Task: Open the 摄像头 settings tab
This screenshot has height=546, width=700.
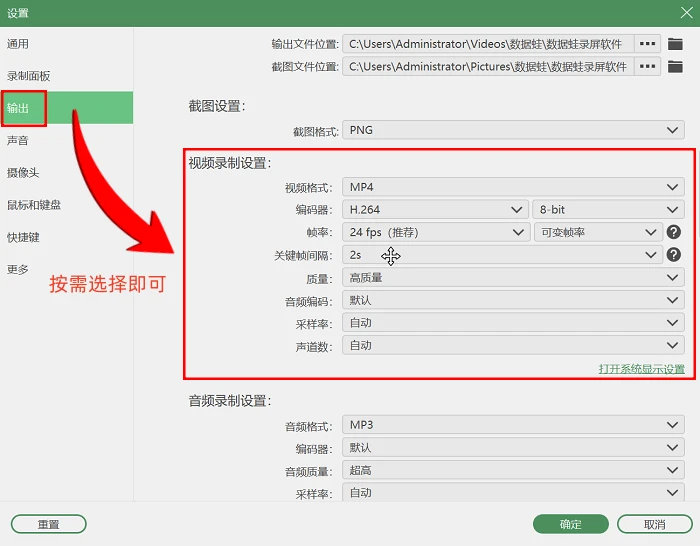Action: tap(67, 172)
